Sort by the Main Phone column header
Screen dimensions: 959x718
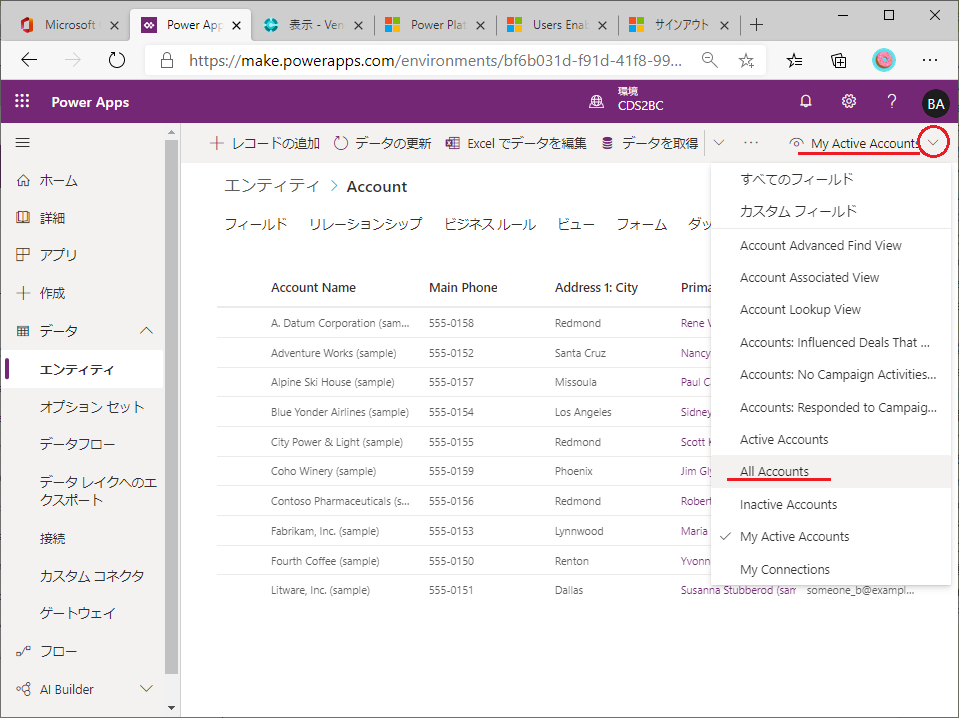pyautogui.click(x=463, y=287)
